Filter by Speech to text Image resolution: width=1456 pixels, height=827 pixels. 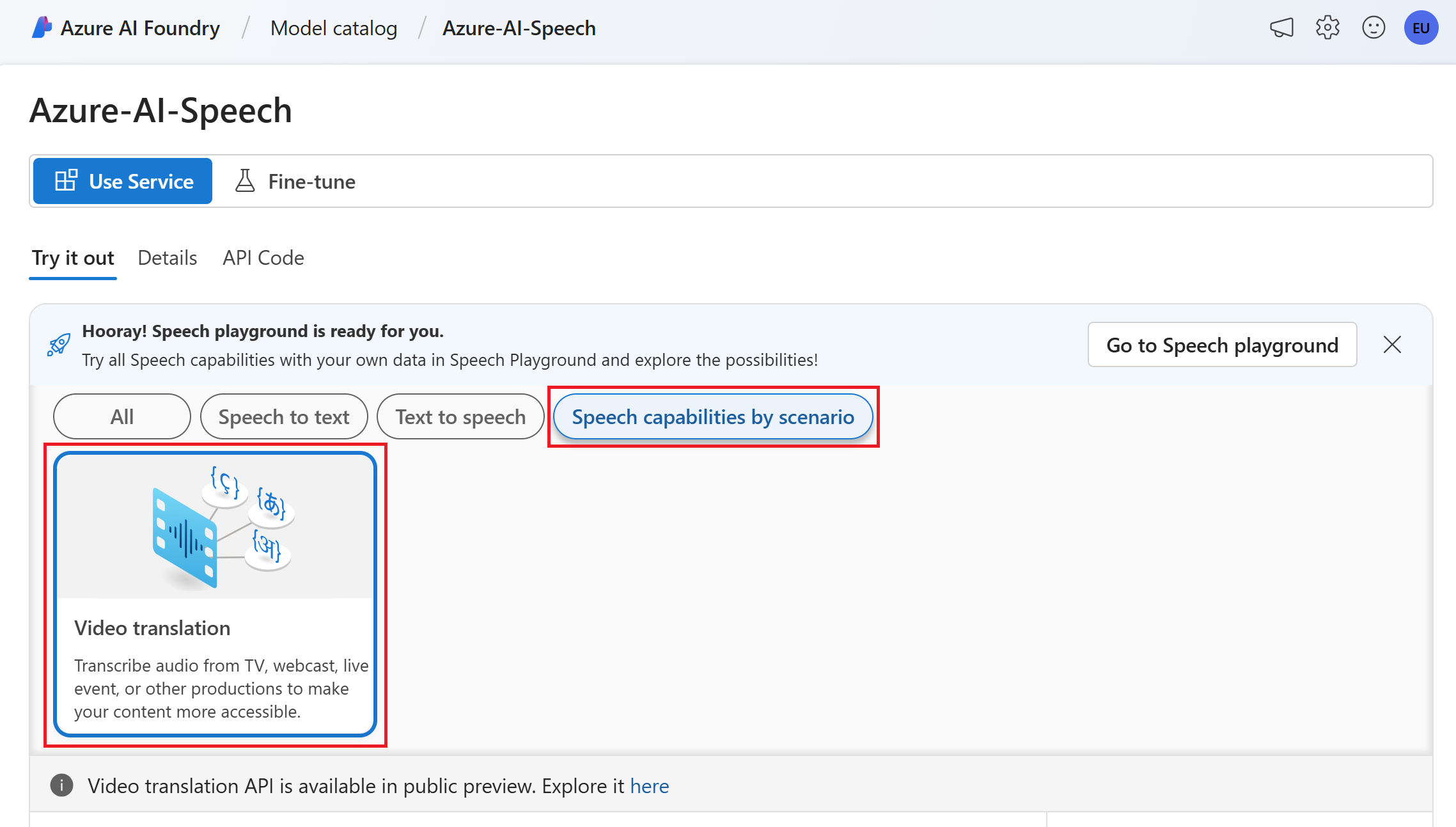(x=284, y=416)
